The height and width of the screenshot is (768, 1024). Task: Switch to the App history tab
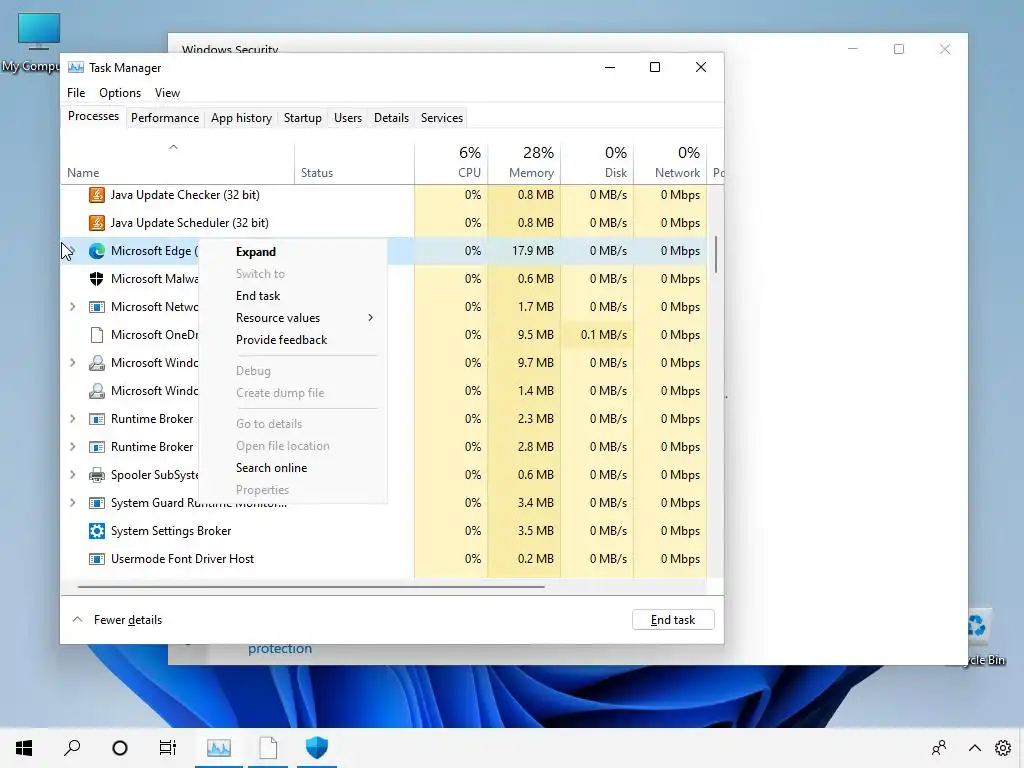pos(241,118)
